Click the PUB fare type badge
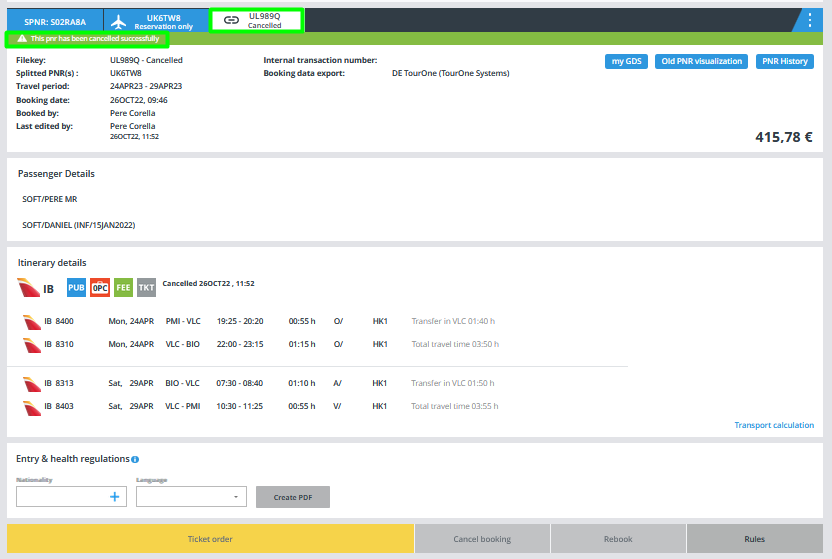 point(76,288)
